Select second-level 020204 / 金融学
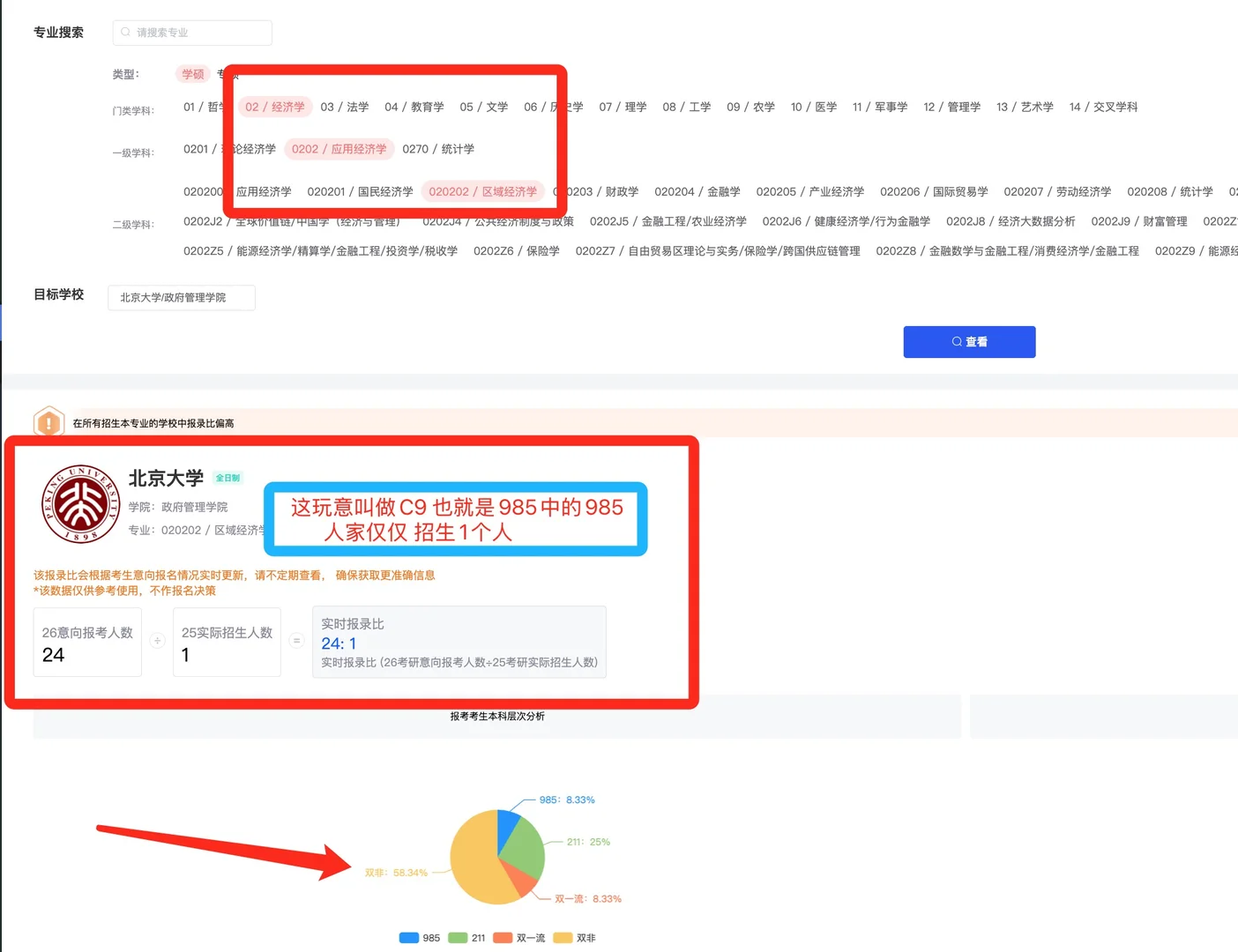This screenshot has height=952, width=1238. coord(697,191)
